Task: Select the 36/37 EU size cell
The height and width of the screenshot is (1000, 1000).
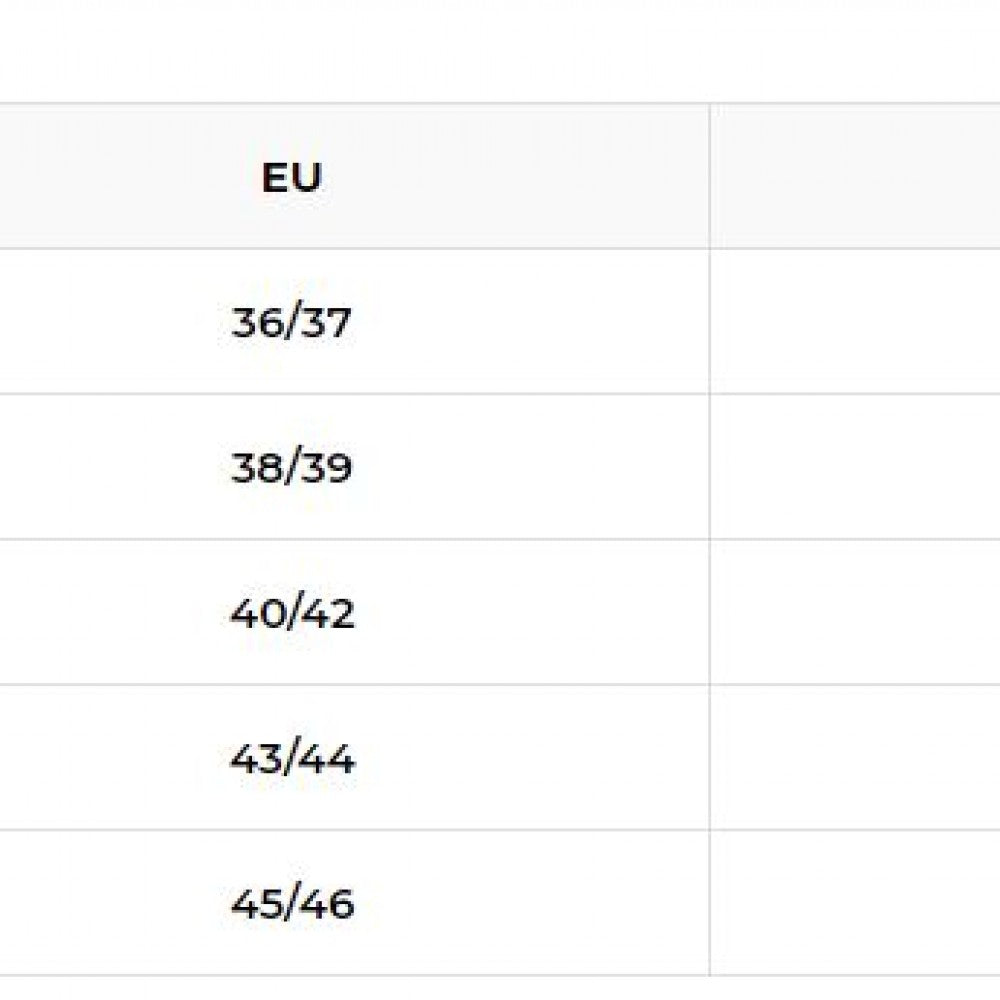Action: tap(291, 323)
